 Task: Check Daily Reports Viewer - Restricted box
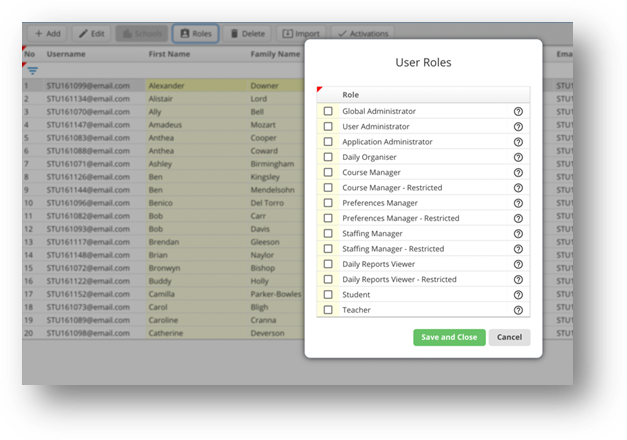click(328, 279)
